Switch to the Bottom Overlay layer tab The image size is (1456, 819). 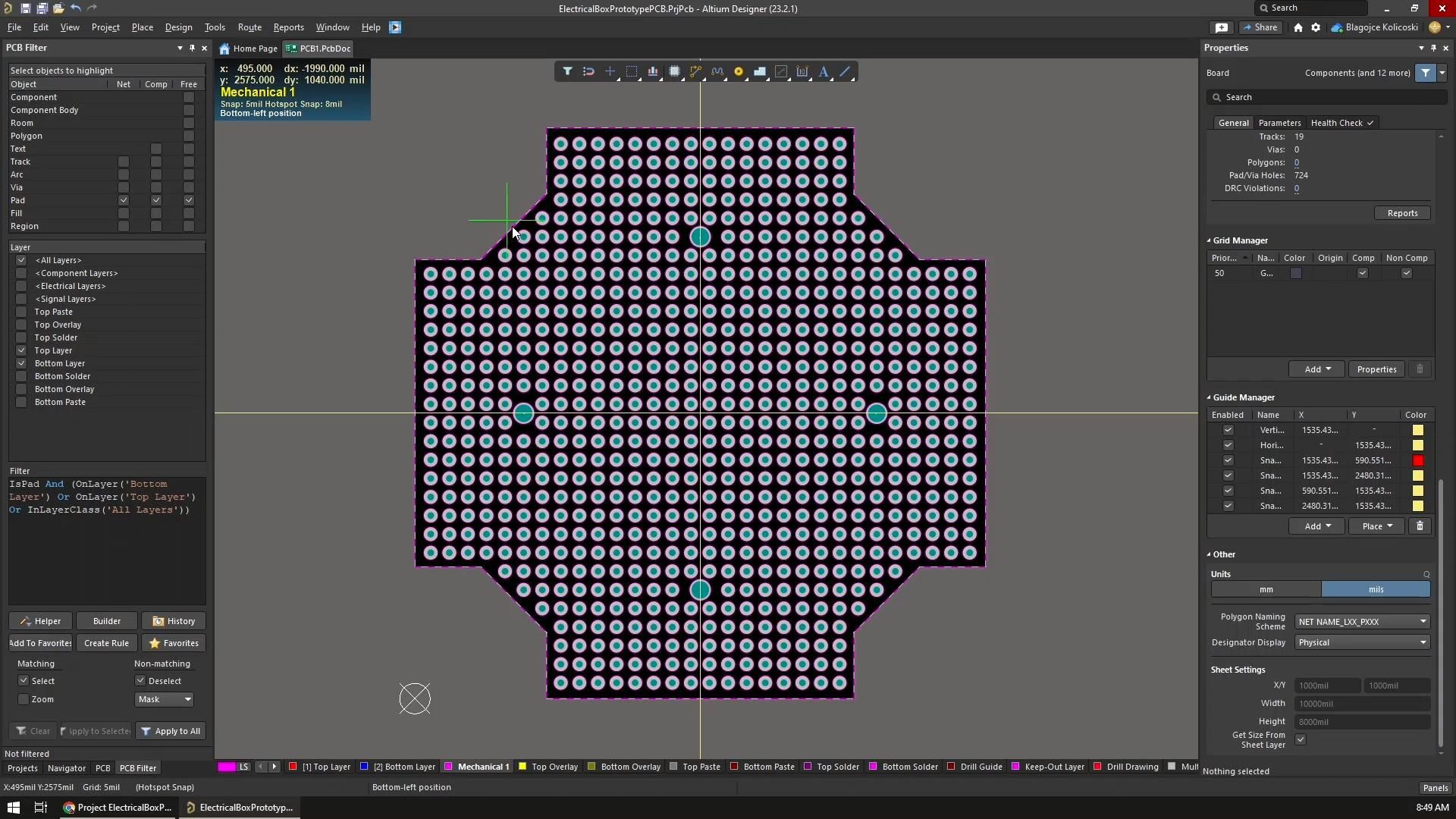(623, 767)
